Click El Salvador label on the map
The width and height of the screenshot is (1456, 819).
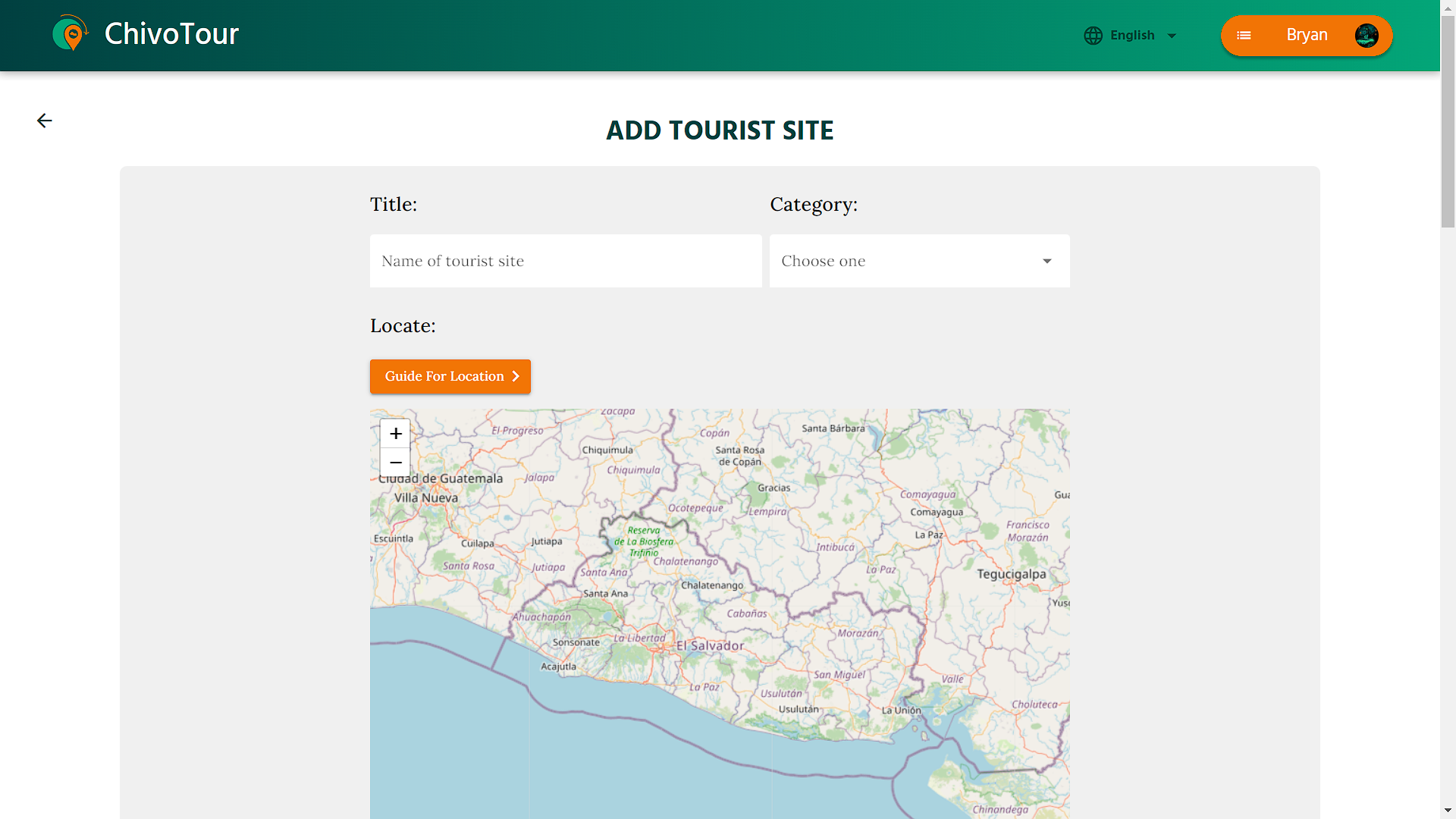pyautogui.click(x=710, y=646)
